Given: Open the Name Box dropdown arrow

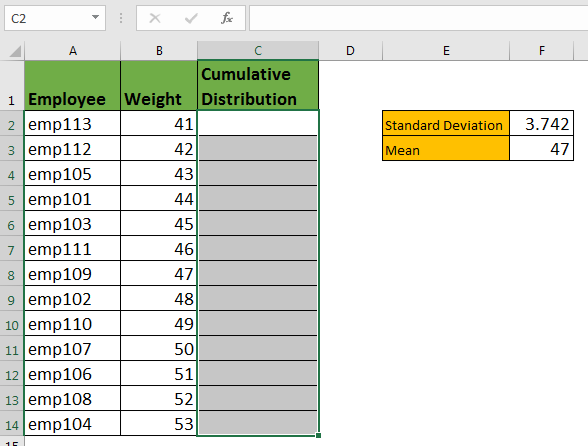Looking at the screenshot, I should (x=95, y=17).
